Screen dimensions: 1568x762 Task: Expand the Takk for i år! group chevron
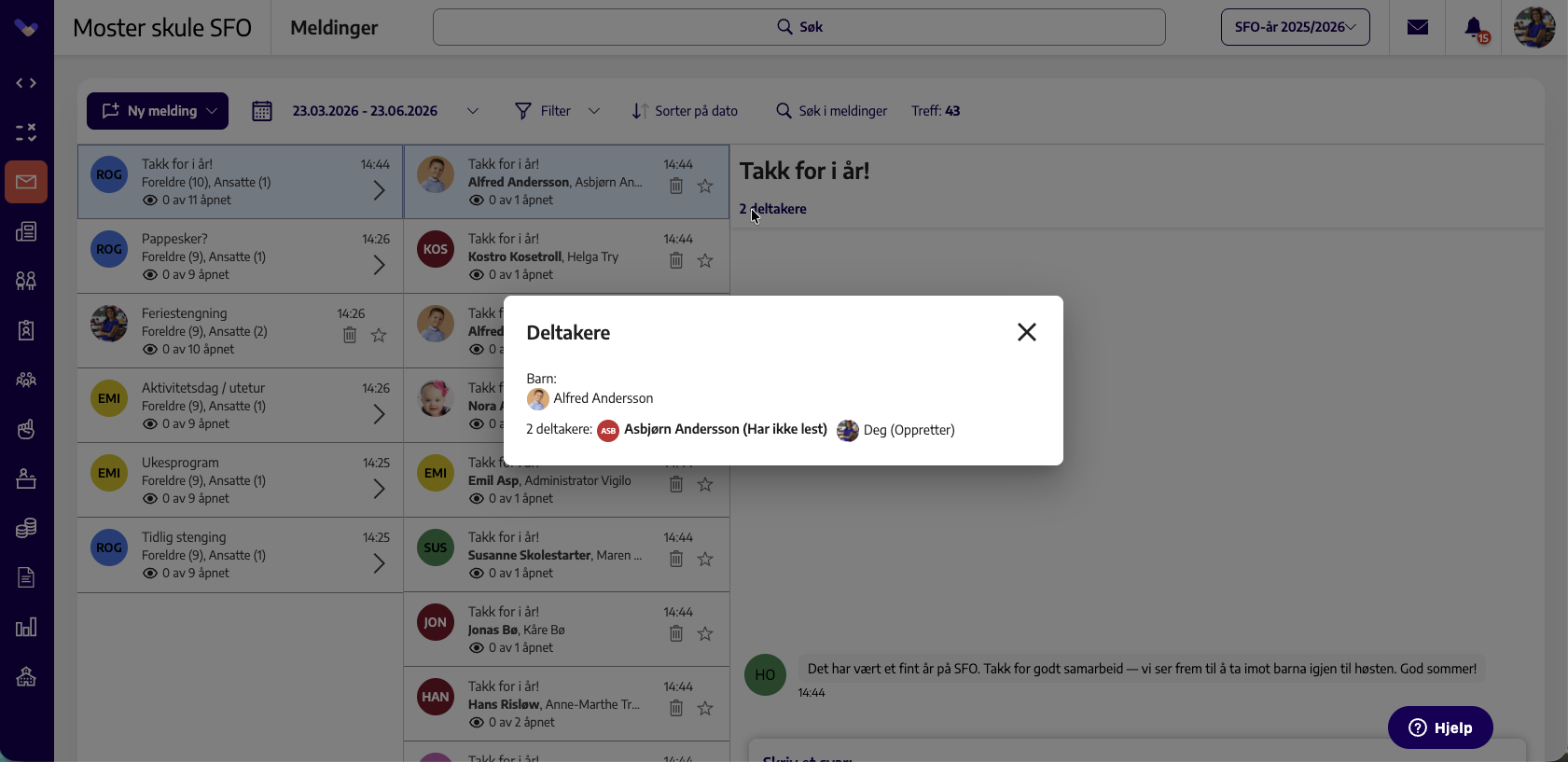(x=379, y=190)
